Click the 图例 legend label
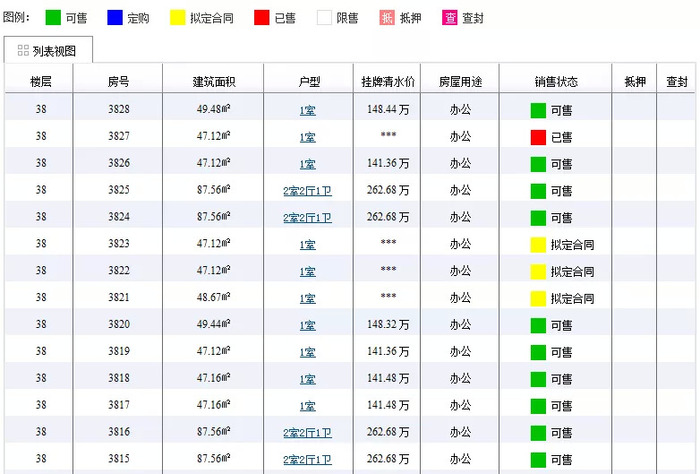 (16, 18)
